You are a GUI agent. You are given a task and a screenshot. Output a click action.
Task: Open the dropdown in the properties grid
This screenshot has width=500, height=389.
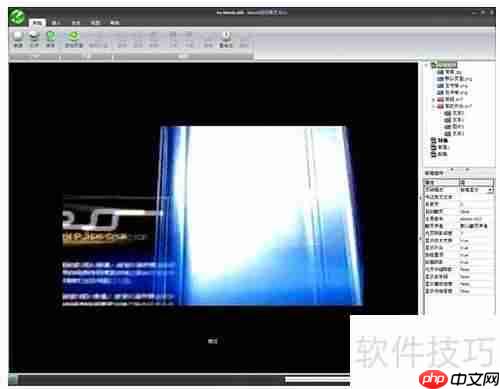click(490, 190)
